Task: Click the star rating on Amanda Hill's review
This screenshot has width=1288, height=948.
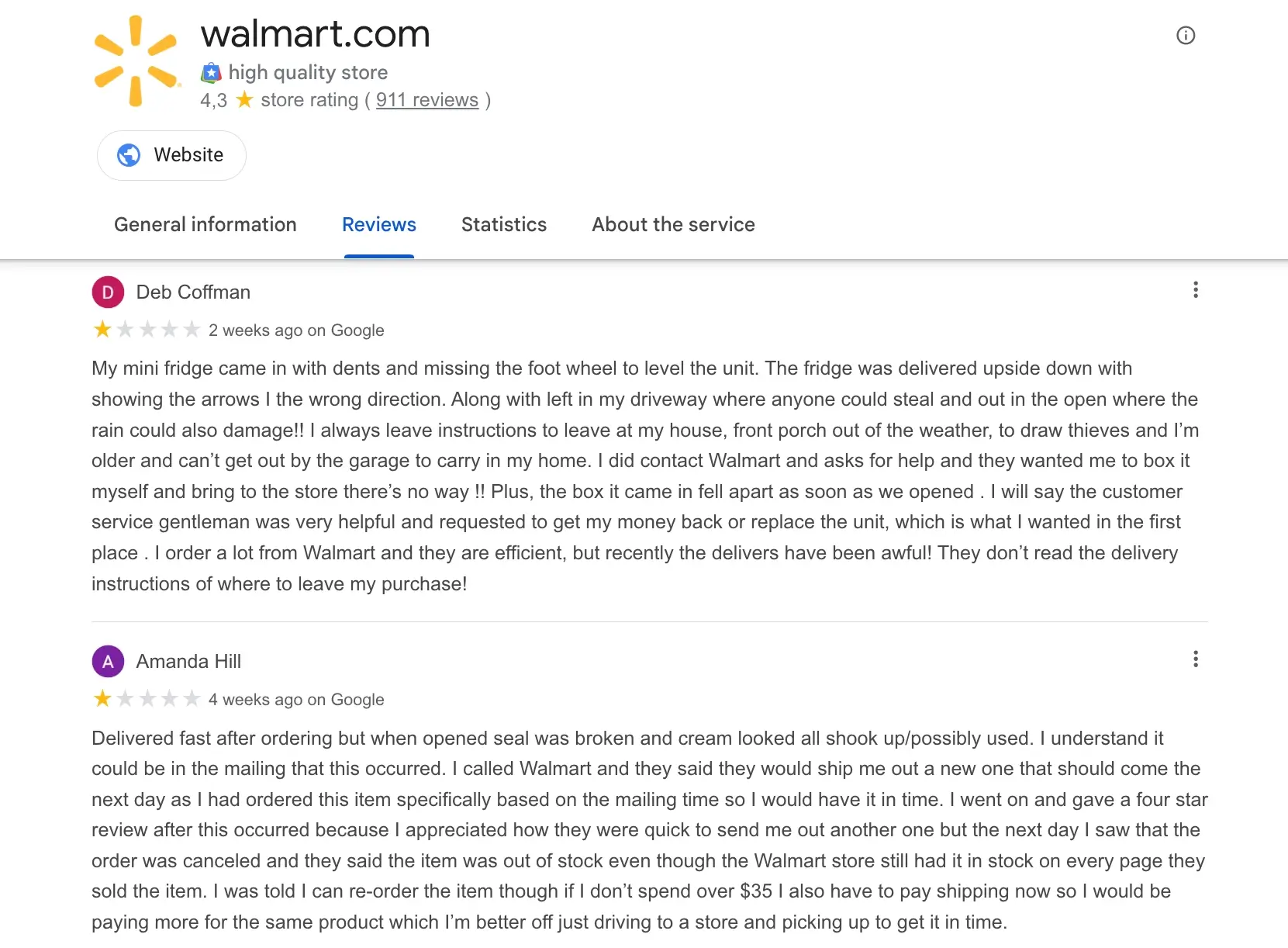Action: [x=147, y=699]
